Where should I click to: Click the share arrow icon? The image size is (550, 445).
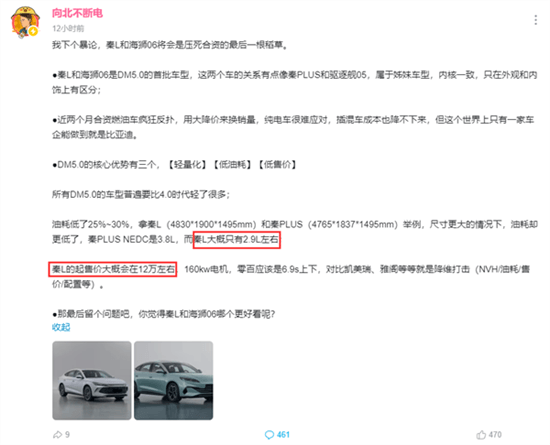[x=57, y=435]
